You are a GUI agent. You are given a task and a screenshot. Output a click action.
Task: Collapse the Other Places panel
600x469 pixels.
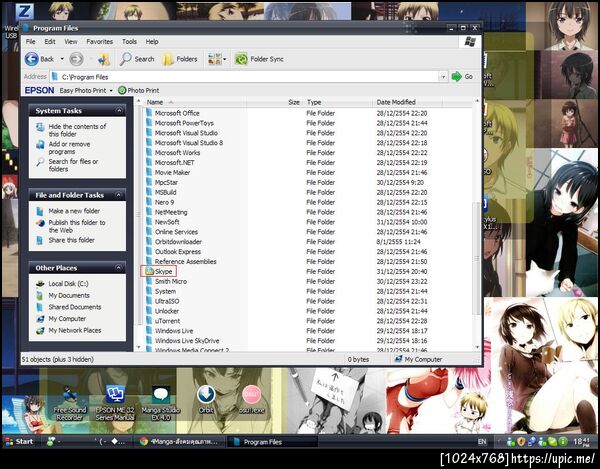pos(119,267)
